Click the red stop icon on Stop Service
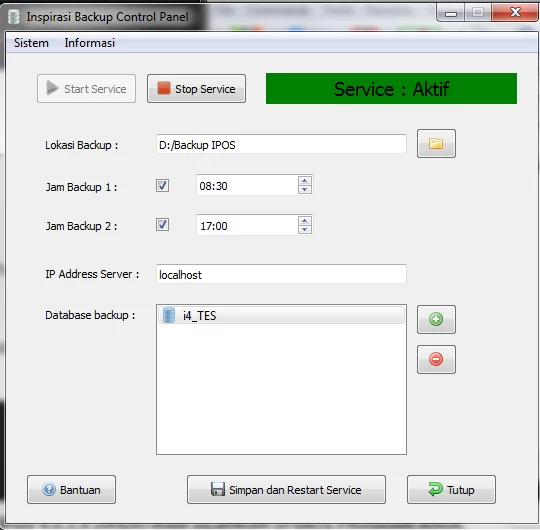Image resolution: width=540 pixels, height=530 pixels. 164,88
